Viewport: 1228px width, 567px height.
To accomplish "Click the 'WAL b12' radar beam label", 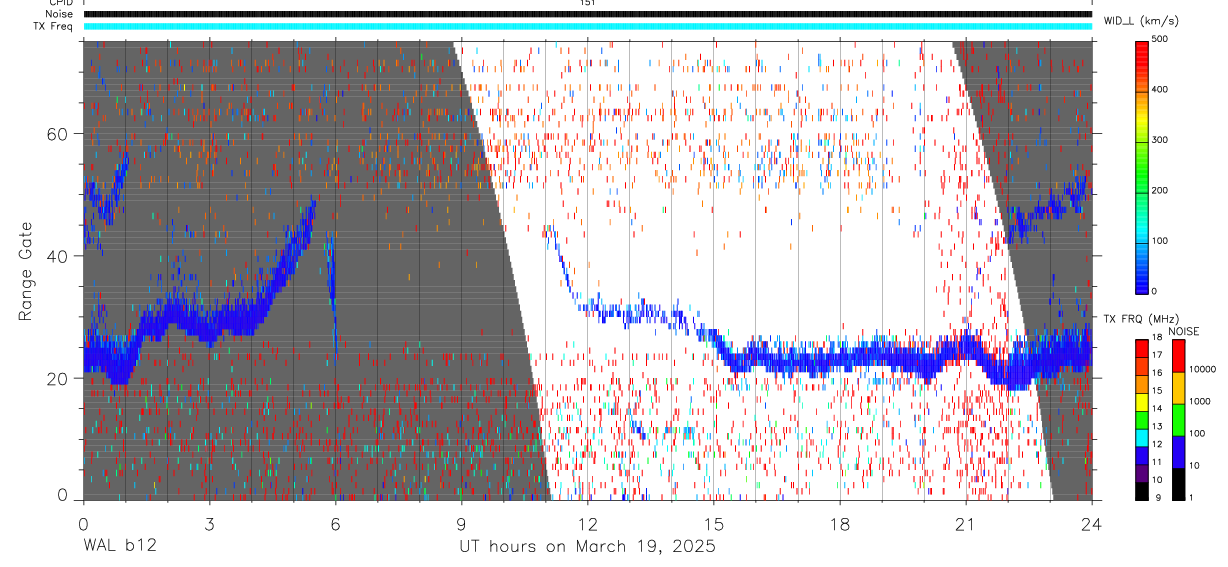I will click(x=120, y=547).
